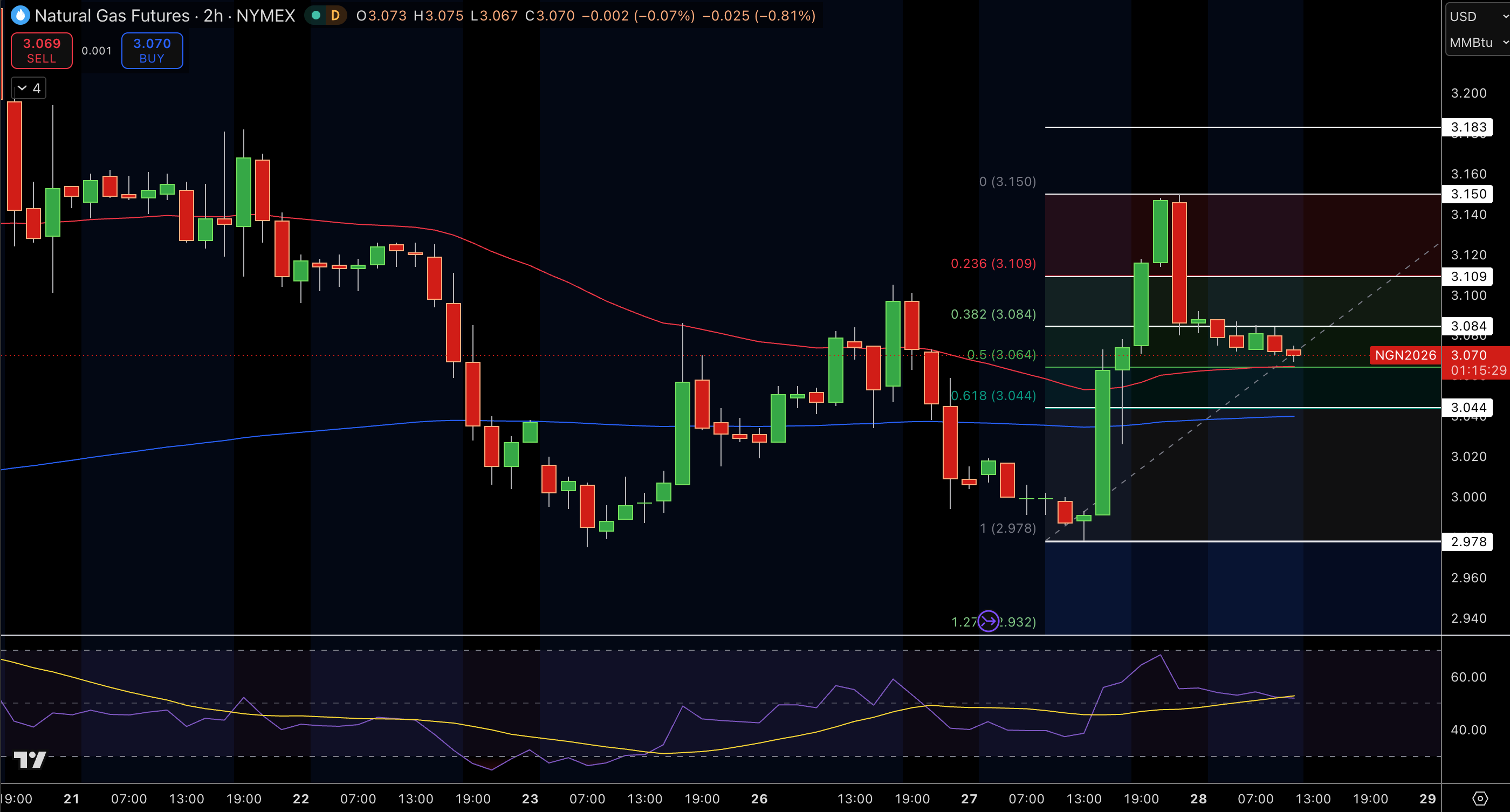Screen dimensions: 1510x812
Task: Select the 3.109 price axis label
Action: [x=1468, y=276]
